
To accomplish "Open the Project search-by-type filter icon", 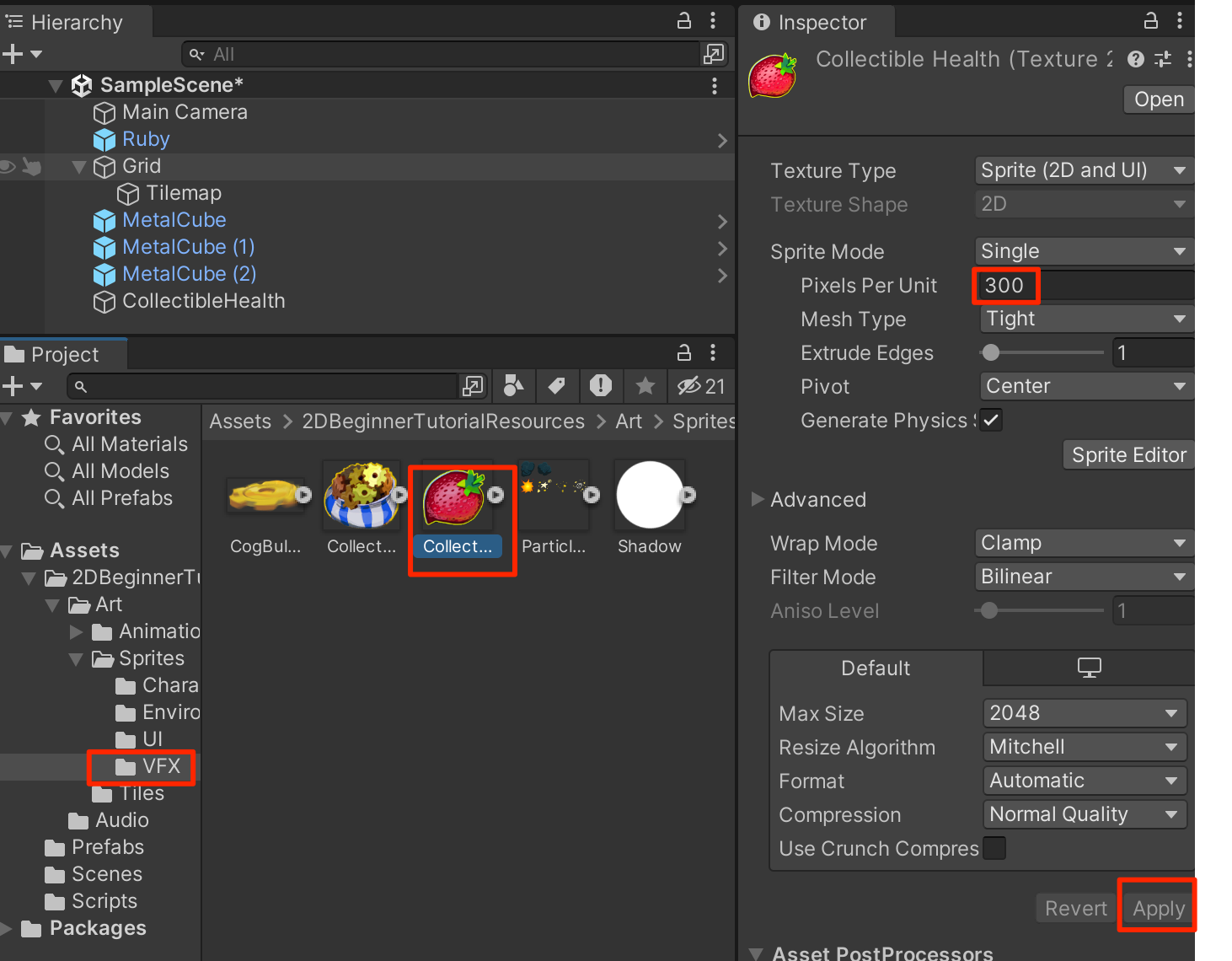I will (513, 386).
